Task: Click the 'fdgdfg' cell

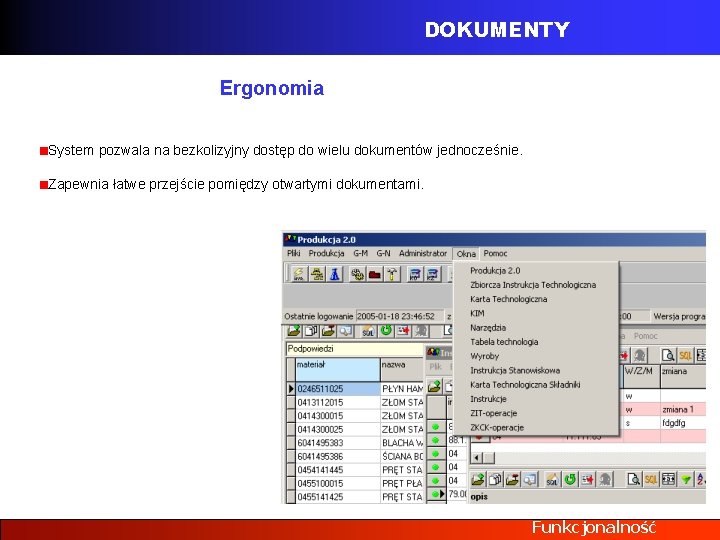Action: (x=683, y=423)
